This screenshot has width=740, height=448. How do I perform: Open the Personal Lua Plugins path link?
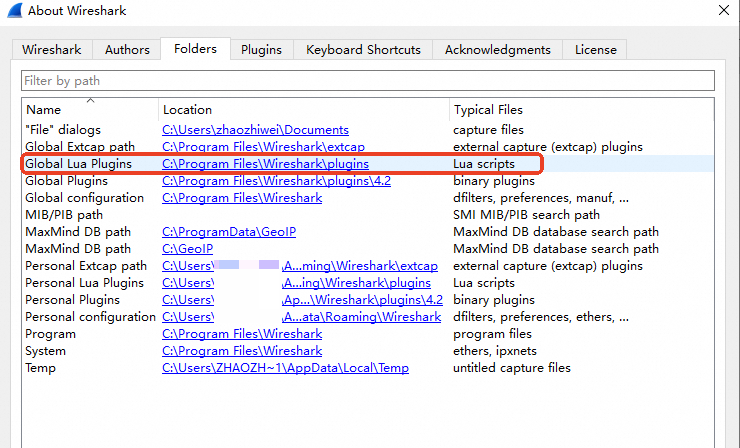pos(296,283)
